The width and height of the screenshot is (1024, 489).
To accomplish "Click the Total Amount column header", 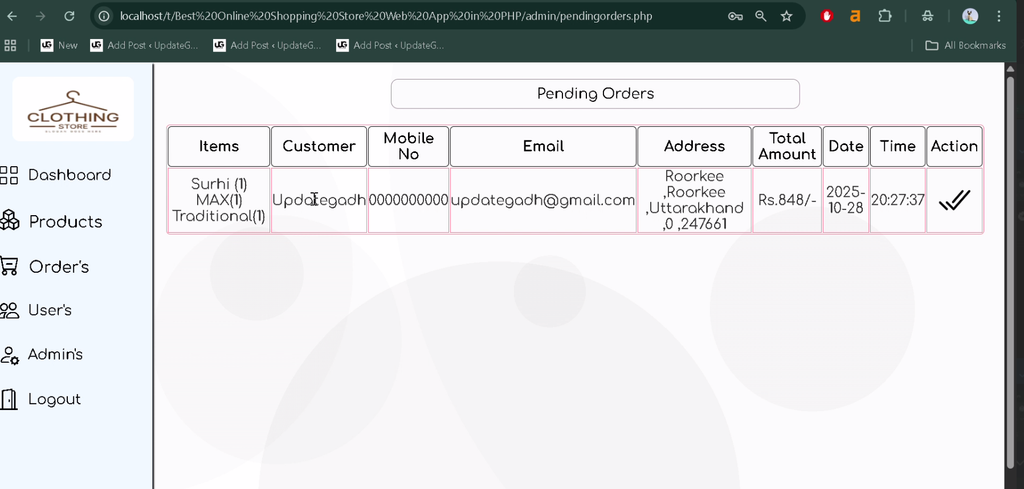I will pos(787,146).
